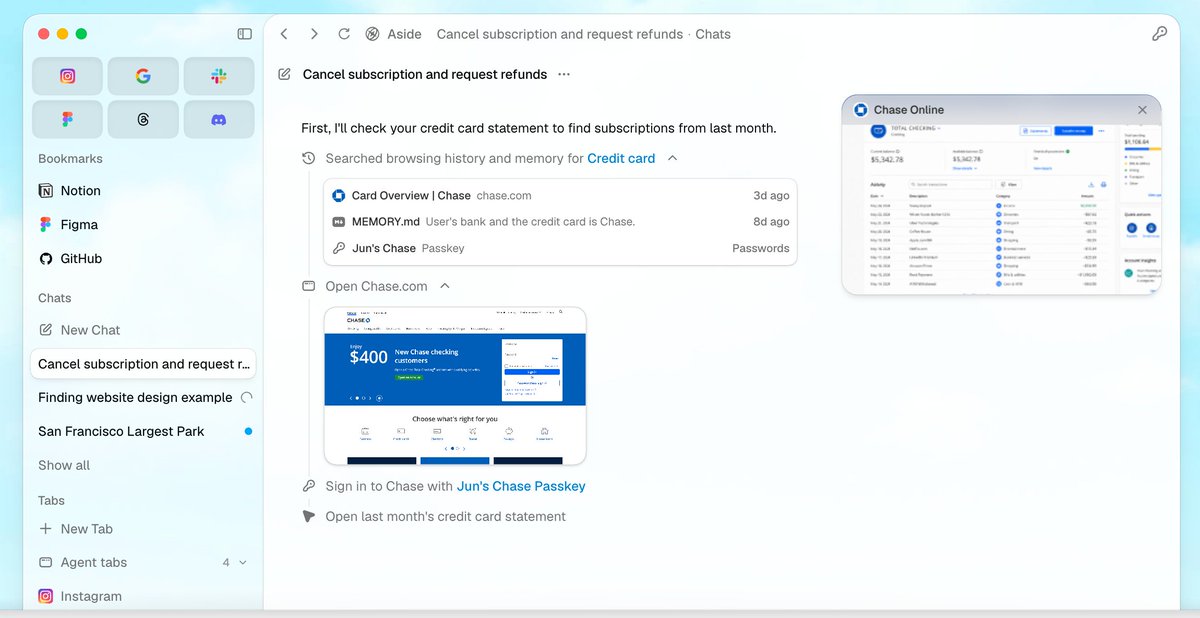The width and height of the screenshot is (1200, 618).
Task: Open passwords via the key icon
Action: pos(1159,34)
